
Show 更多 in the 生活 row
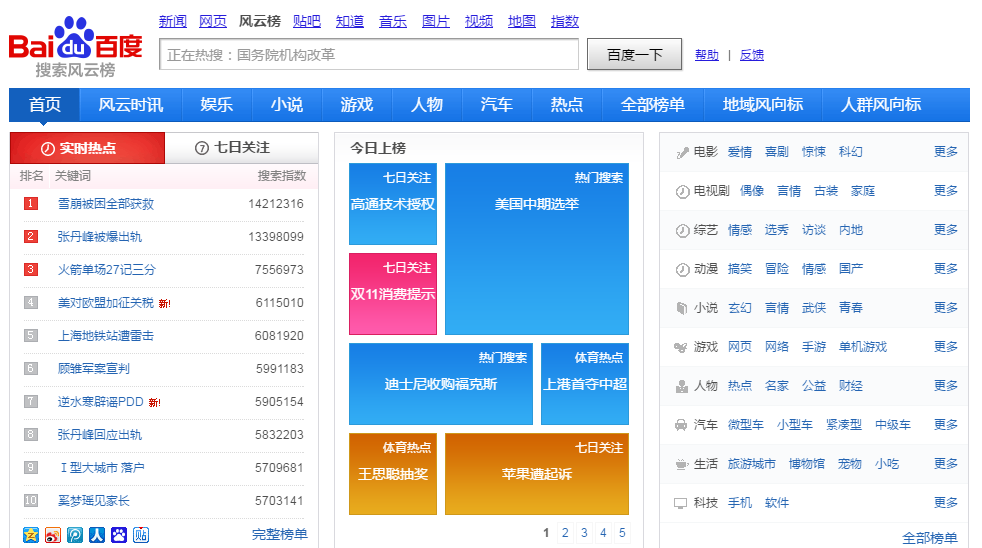pos(945,464)
